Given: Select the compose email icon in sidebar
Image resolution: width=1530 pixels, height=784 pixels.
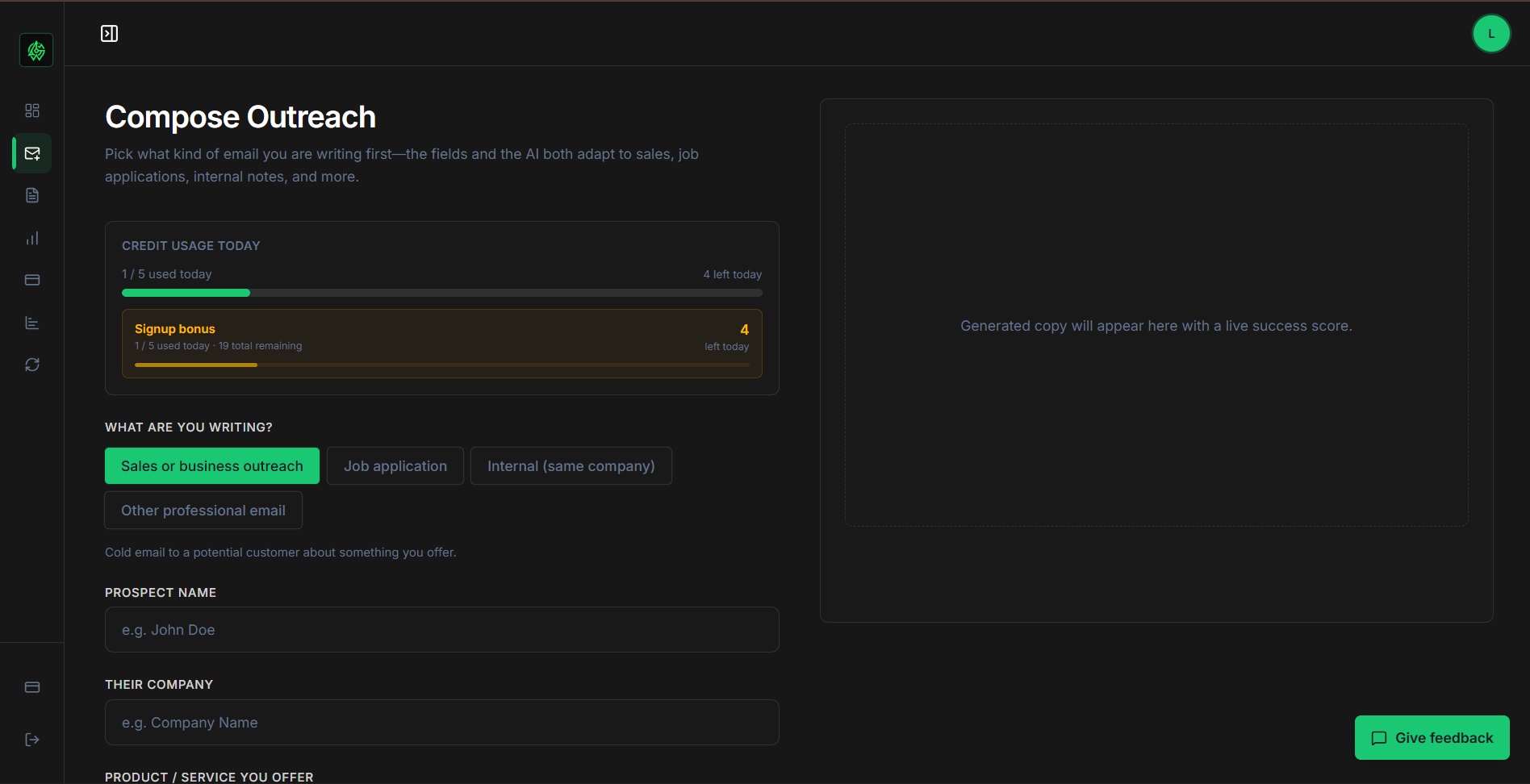Looking at the screenshot, I should coord(32,153).
